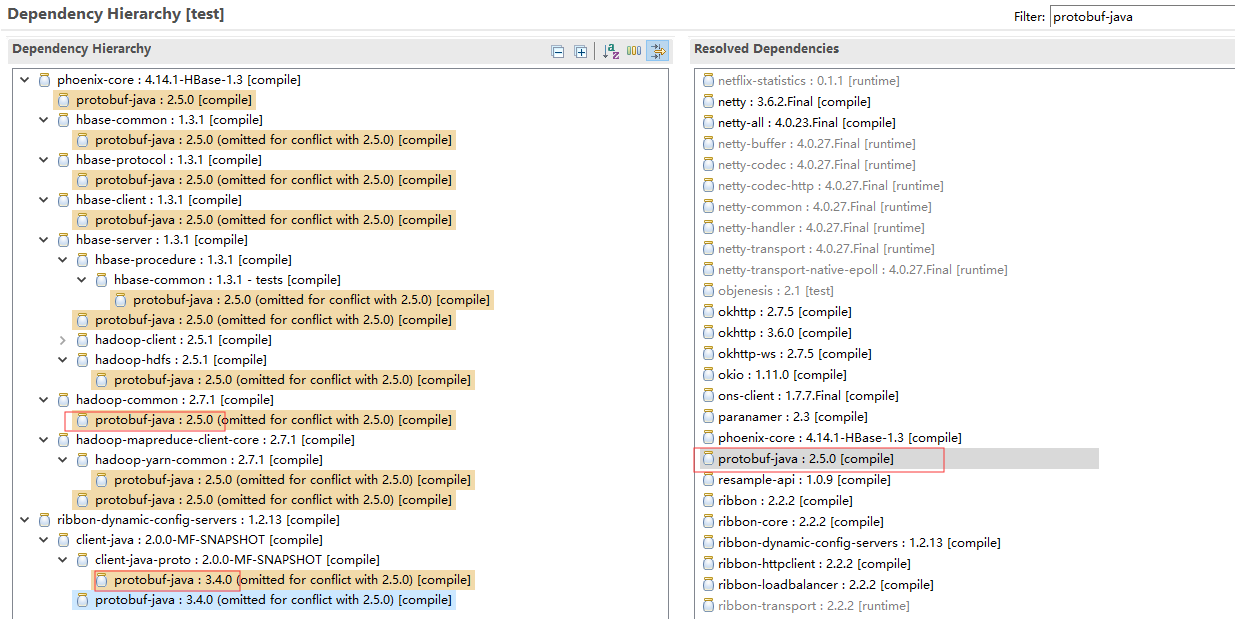The image size is (1235, 619).
Task: Click into the Filter text field
Action: pyautogui.click(x=1140, y=17)
